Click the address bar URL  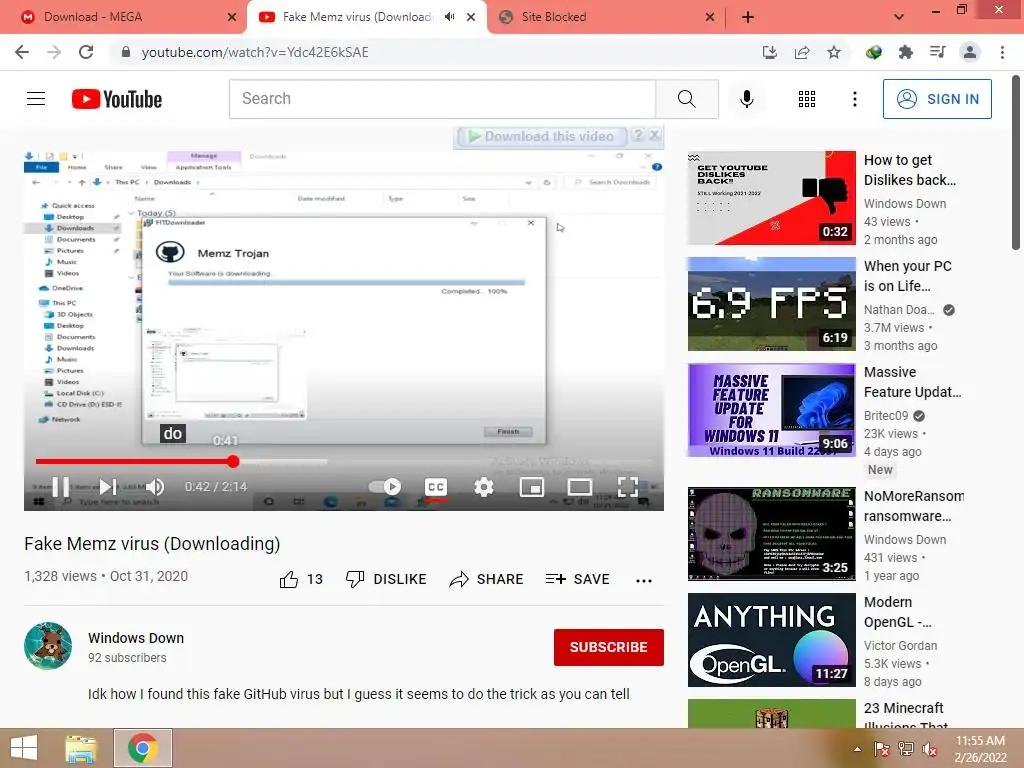pos(255,52)
